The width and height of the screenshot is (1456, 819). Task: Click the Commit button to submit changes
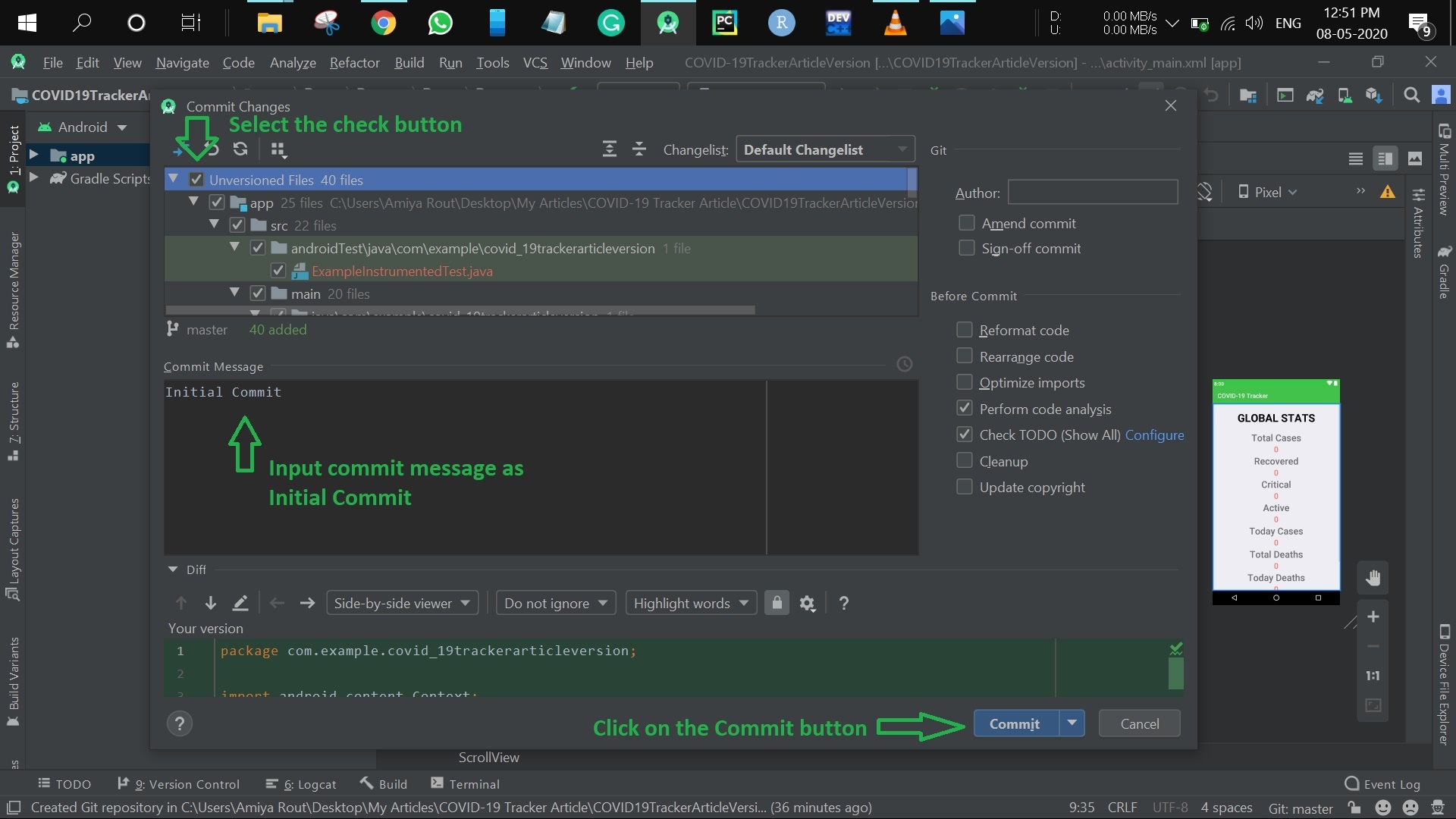[x=1014, y=723]
